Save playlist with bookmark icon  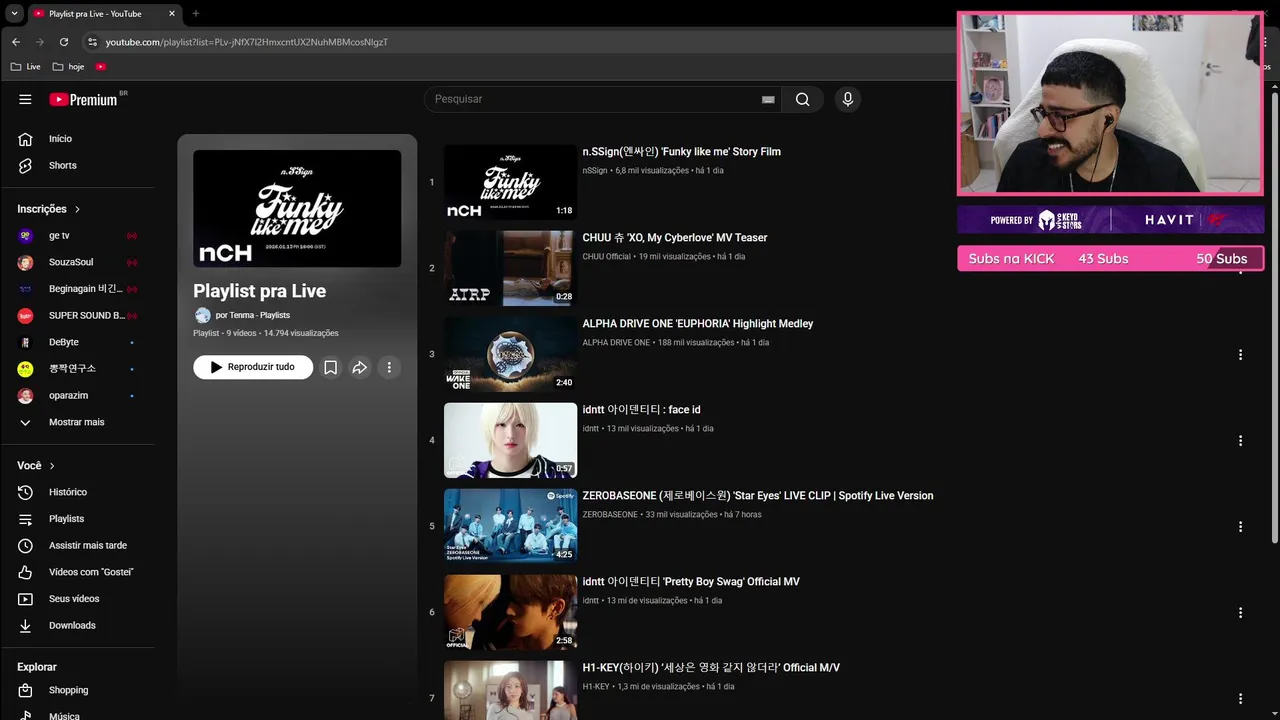click(x=330, y=367)
